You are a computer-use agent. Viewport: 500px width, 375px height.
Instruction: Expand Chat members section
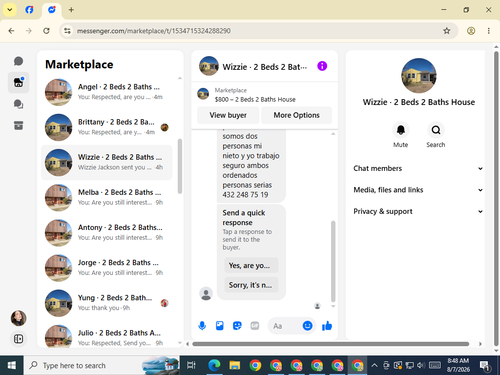click(x=418, y=168)
